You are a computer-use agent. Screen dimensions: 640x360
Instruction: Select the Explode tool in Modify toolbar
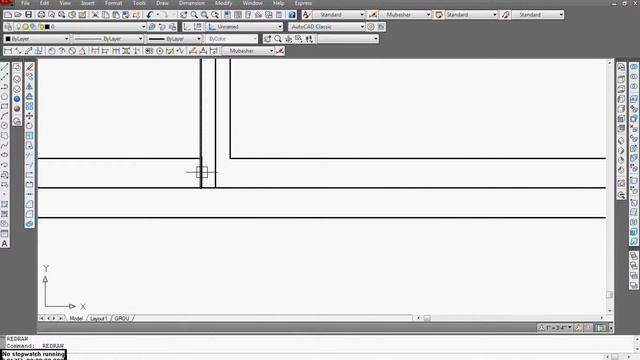click(29, 224)
